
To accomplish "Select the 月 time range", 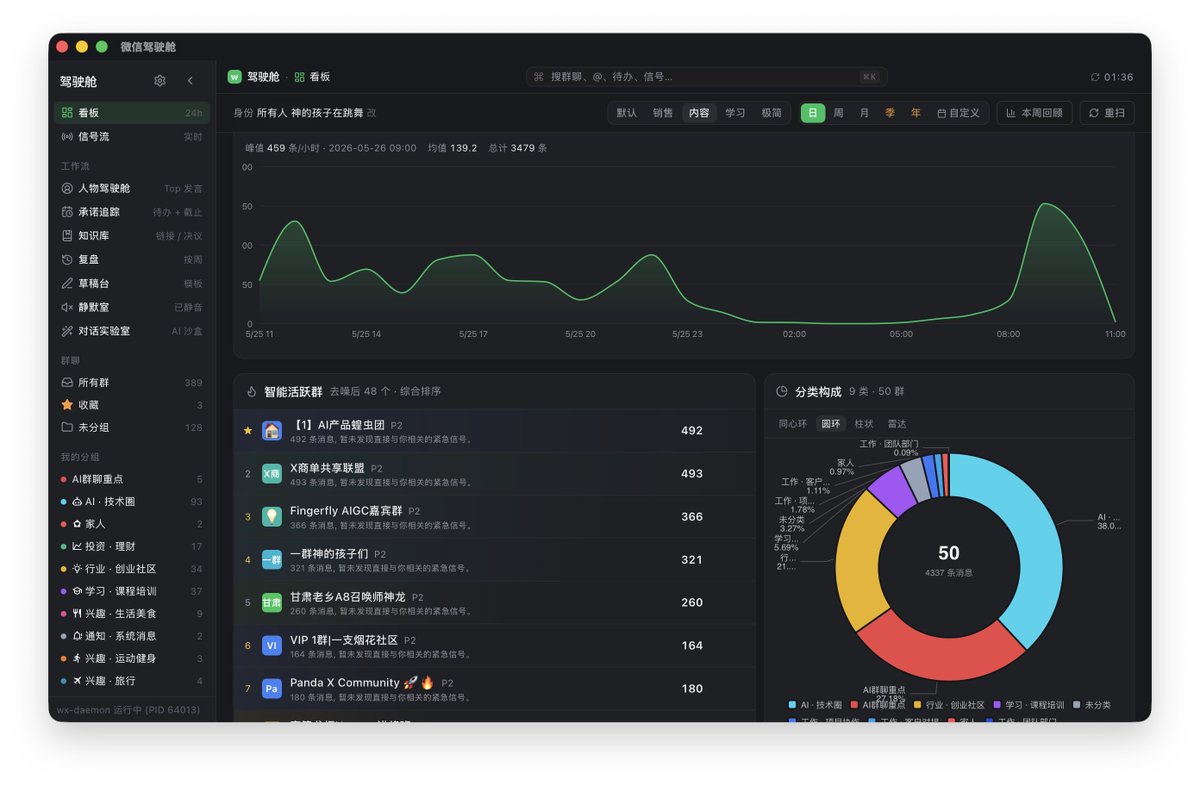I will click(x=864, y=113).
